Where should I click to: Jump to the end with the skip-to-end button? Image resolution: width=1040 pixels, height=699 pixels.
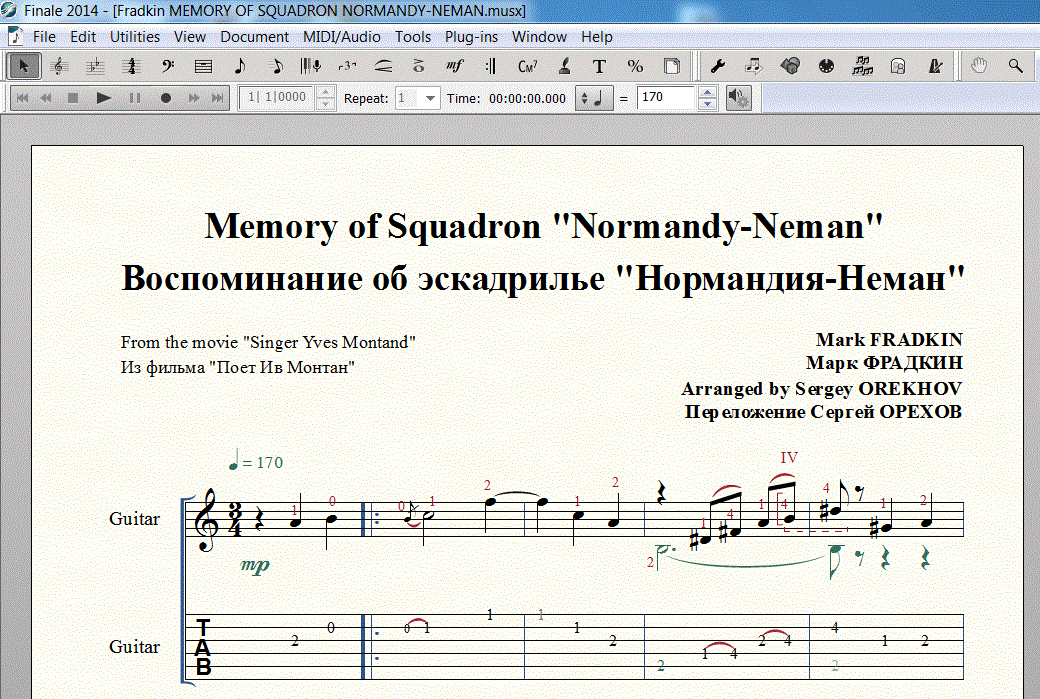(x=218, y=98)
